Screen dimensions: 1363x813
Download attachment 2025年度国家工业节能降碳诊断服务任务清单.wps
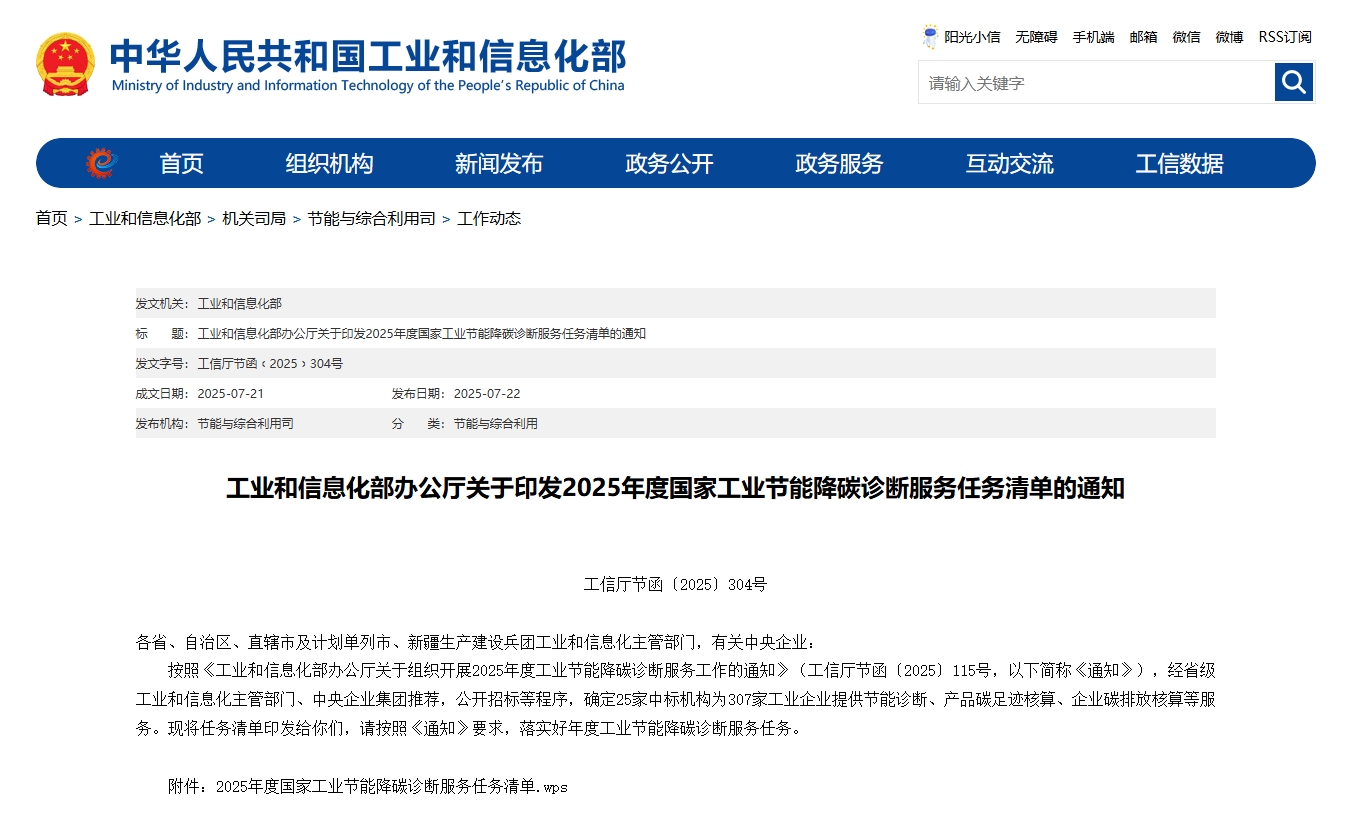pos(391,787)
